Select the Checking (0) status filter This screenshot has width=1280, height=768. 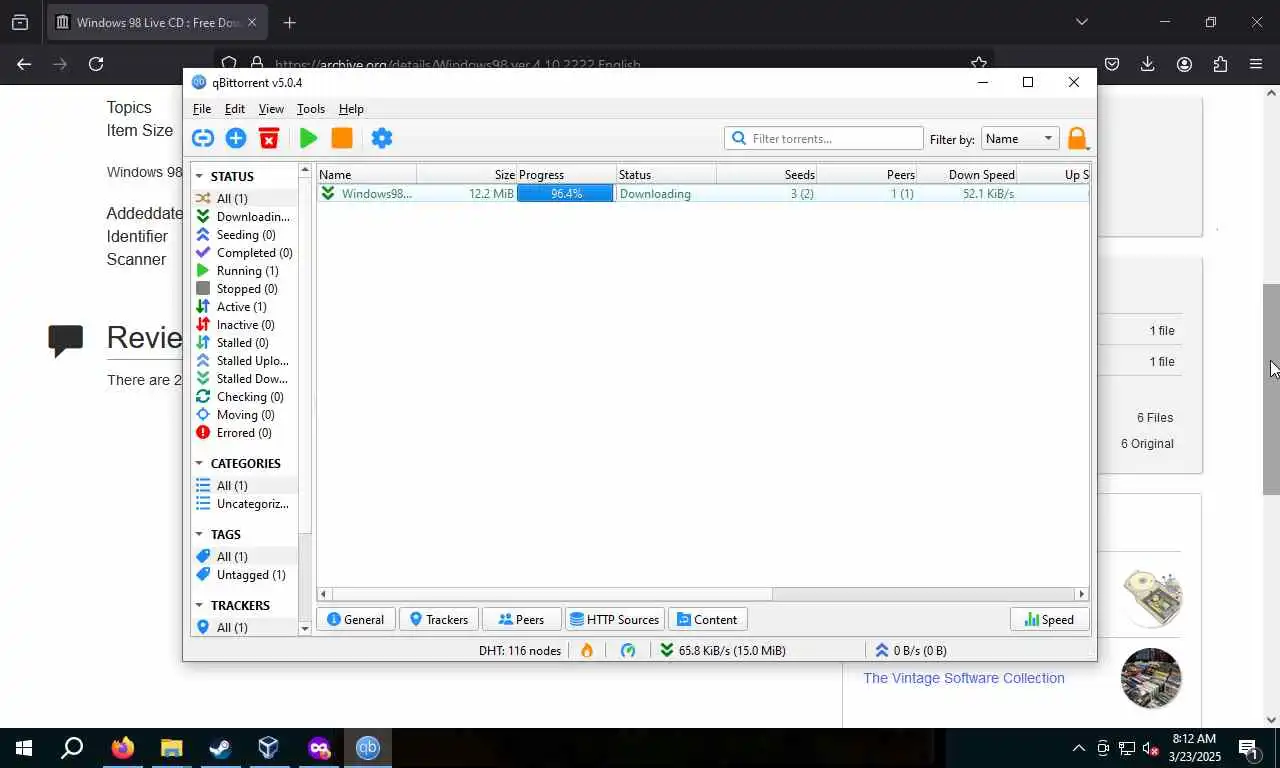pos(244,396)
